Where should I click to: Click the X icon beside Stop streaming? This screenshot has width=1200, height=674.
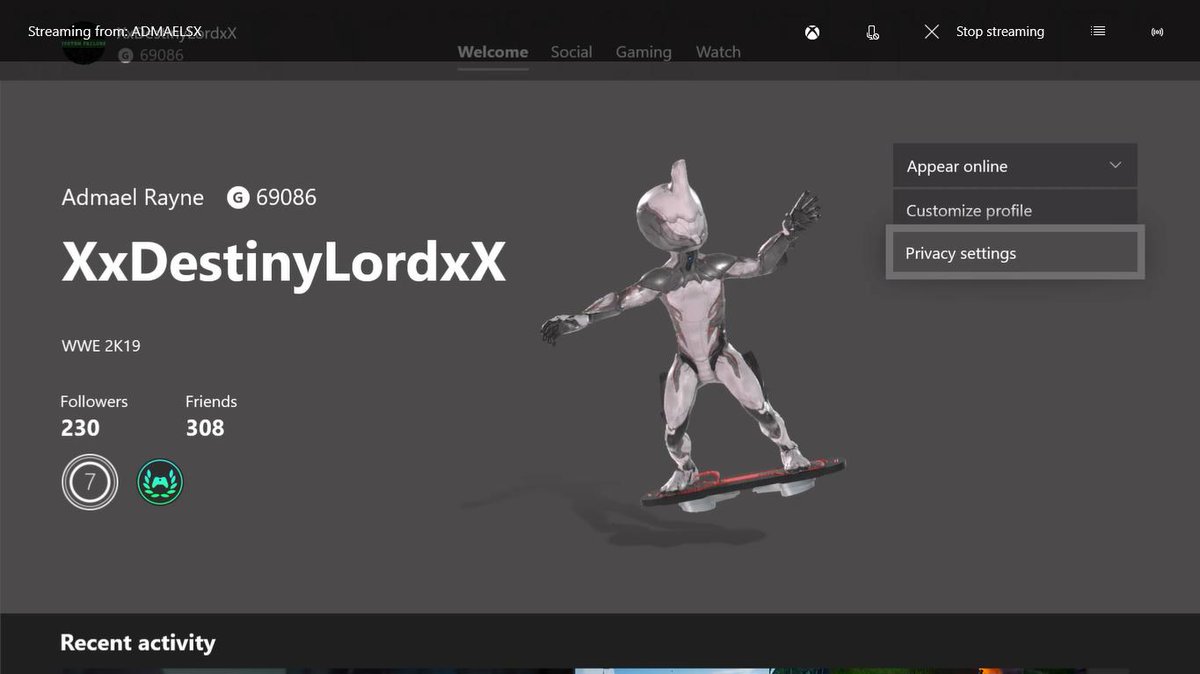(932, 32)
